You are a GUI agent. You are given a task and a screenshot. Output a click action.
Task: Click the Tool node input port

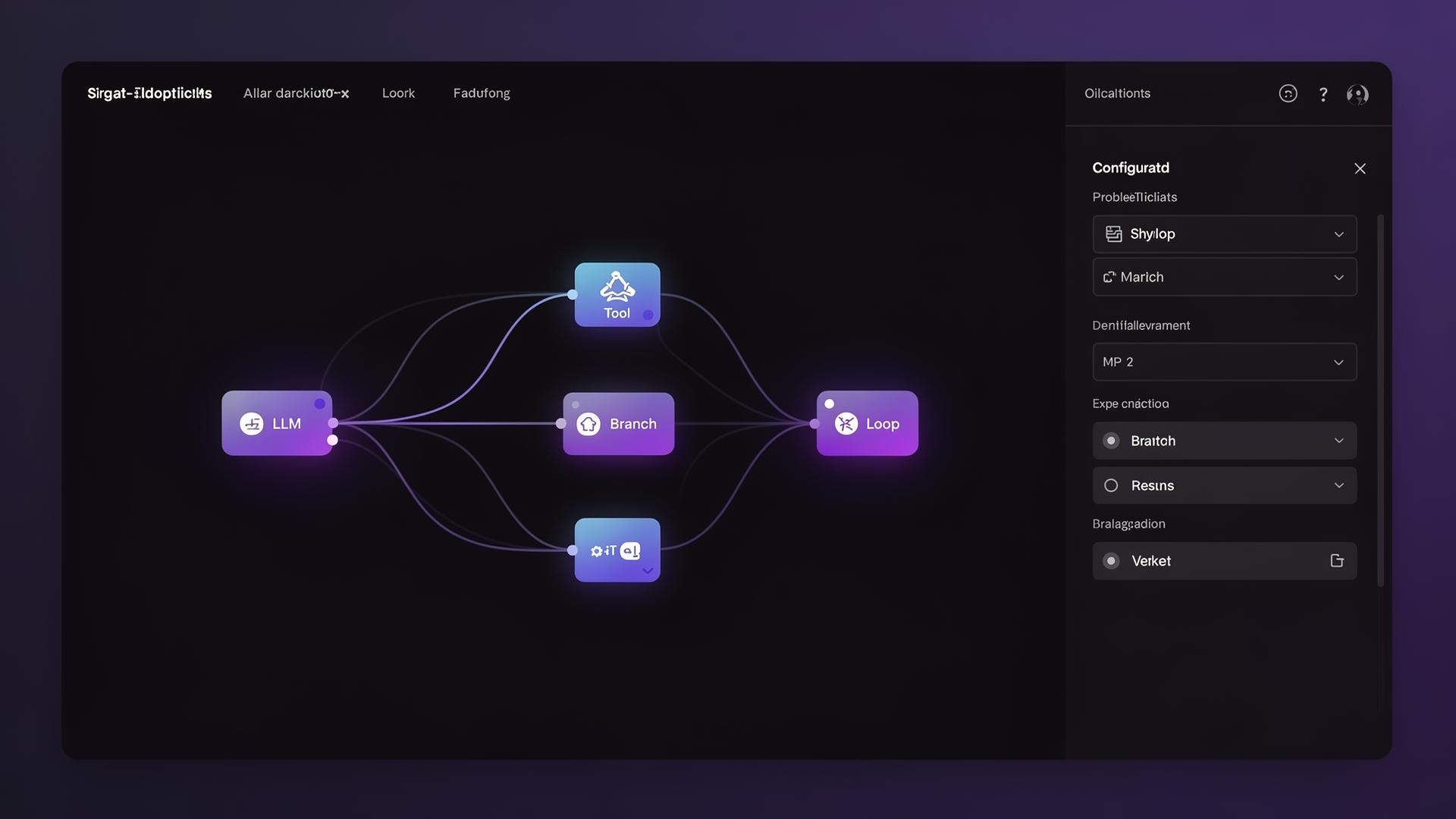click(x=573, y=294)
